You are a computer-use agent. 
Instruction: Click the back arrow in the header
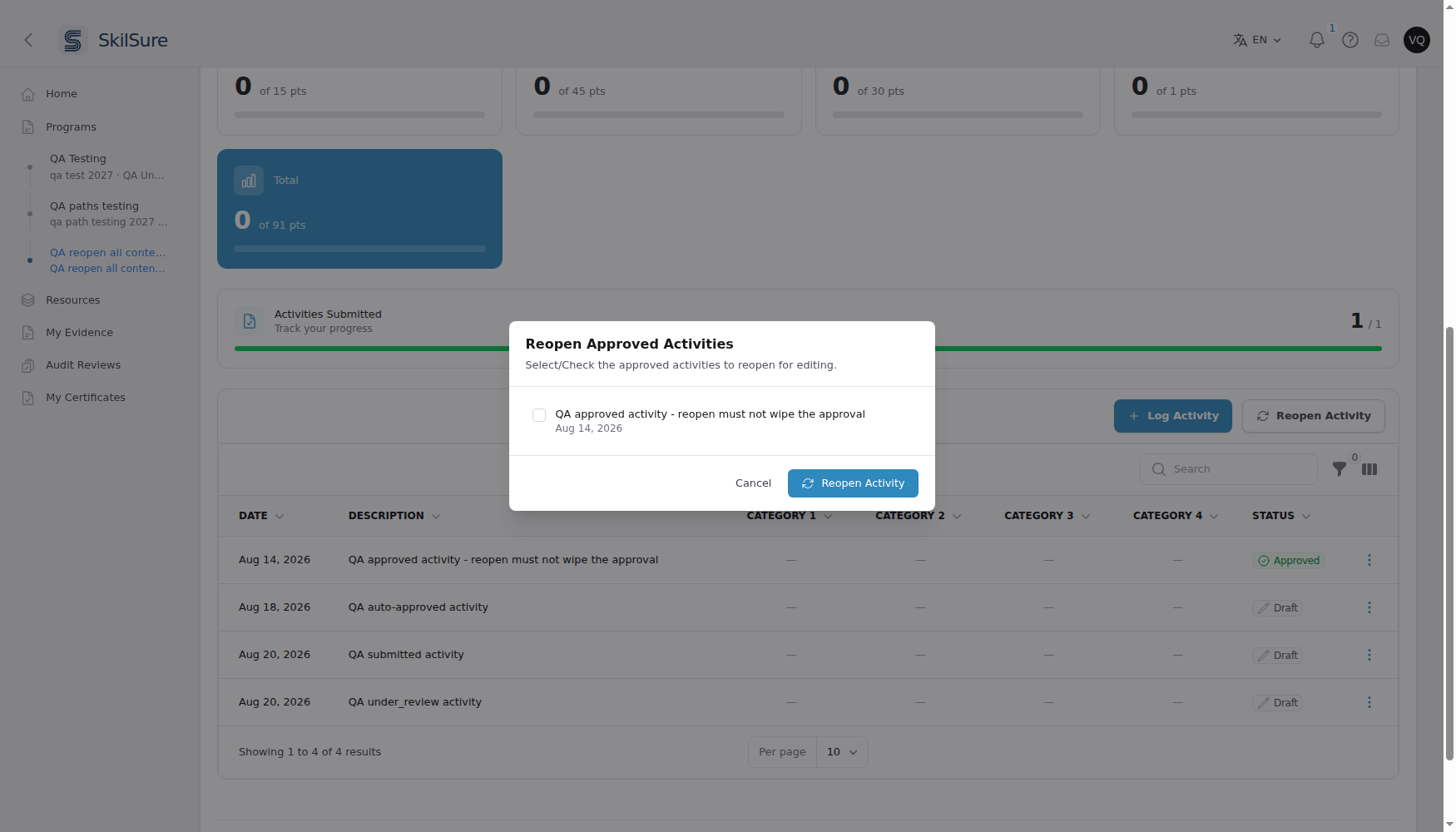[28, 40]
